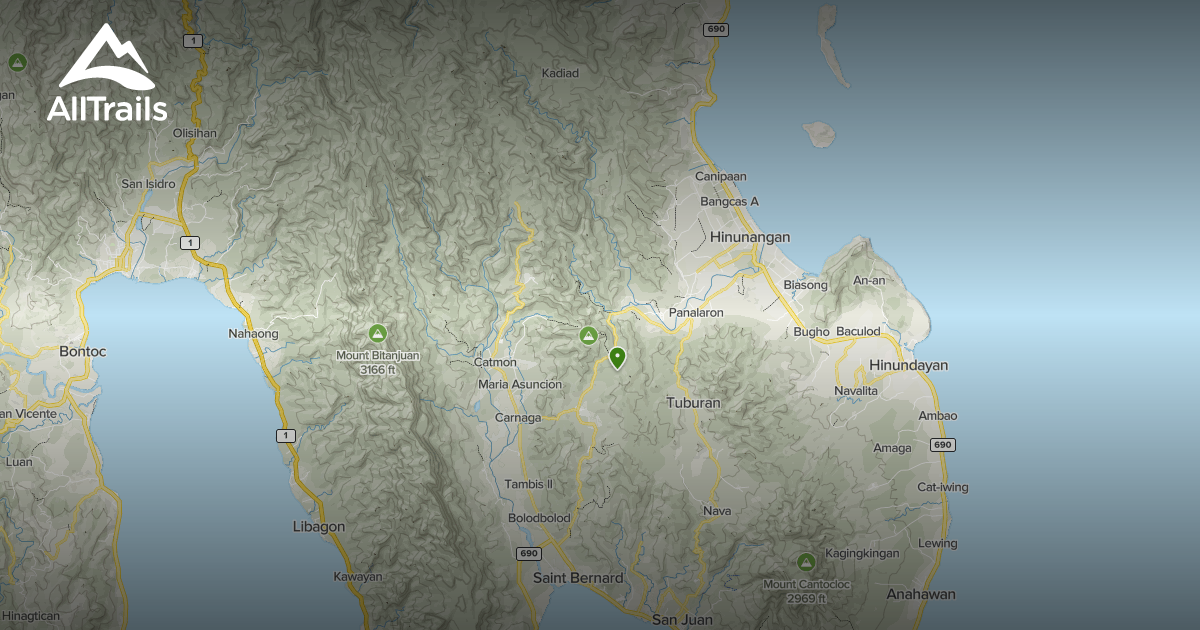Click the Hinunangan town label
Viewport: 1200px width, 630px height.
click(x=751, y=237)
